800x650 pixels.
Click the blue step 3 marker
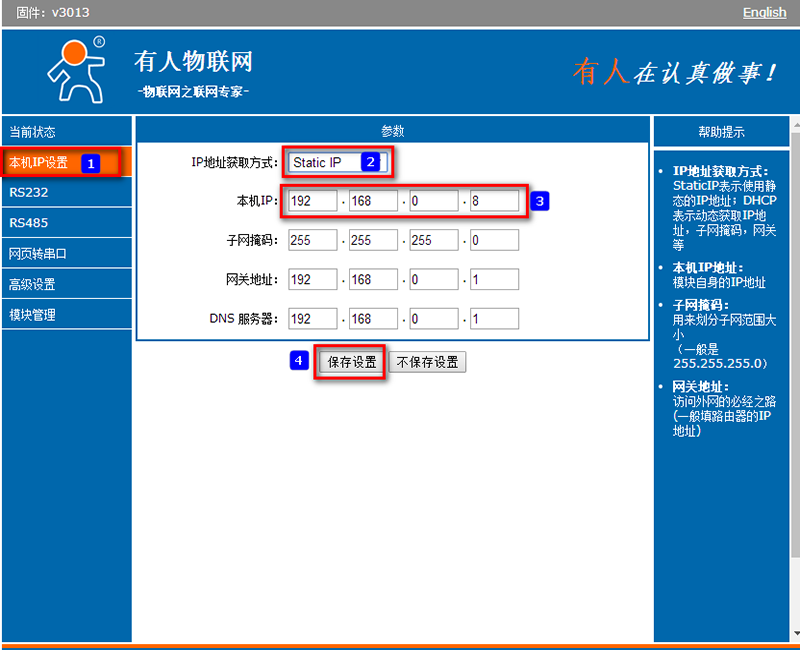[539, 201]
